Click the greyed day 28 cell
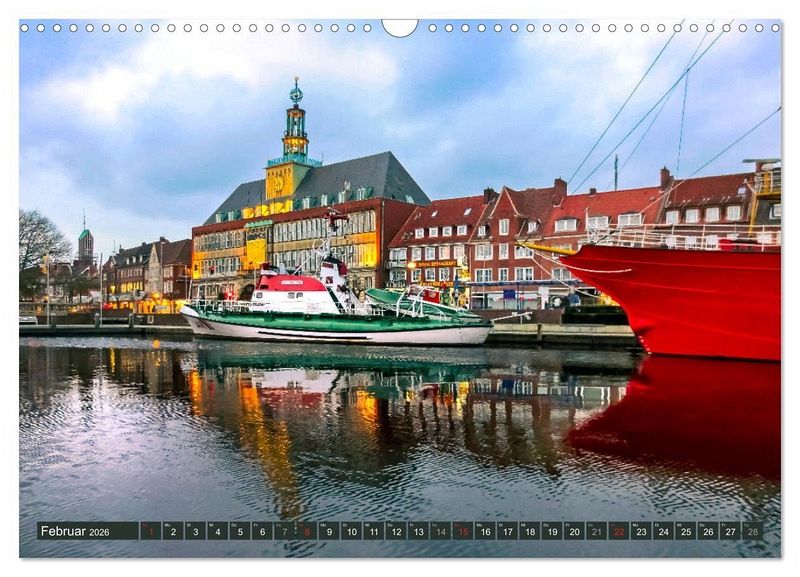The height and width of the screenshot is (577, 800). click(753, 531)
